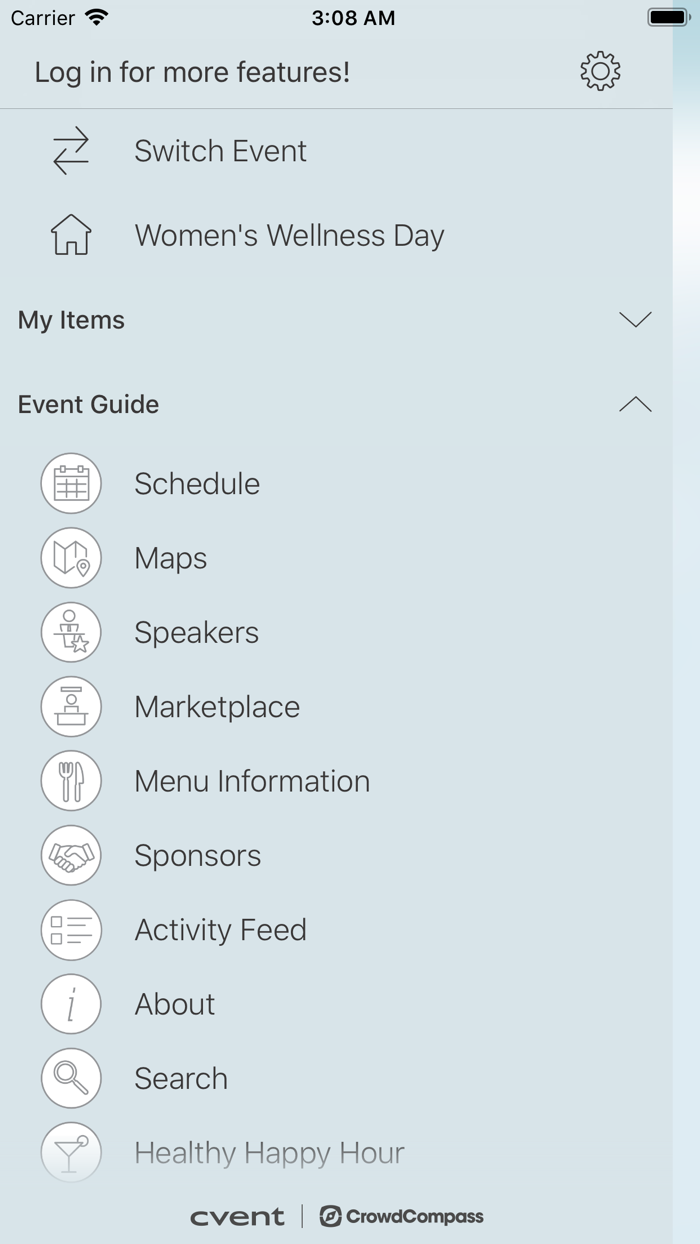Open the Women's Wellness Day home entry
This screenshot has height=1244, width=700.
[x=289, y=235]
